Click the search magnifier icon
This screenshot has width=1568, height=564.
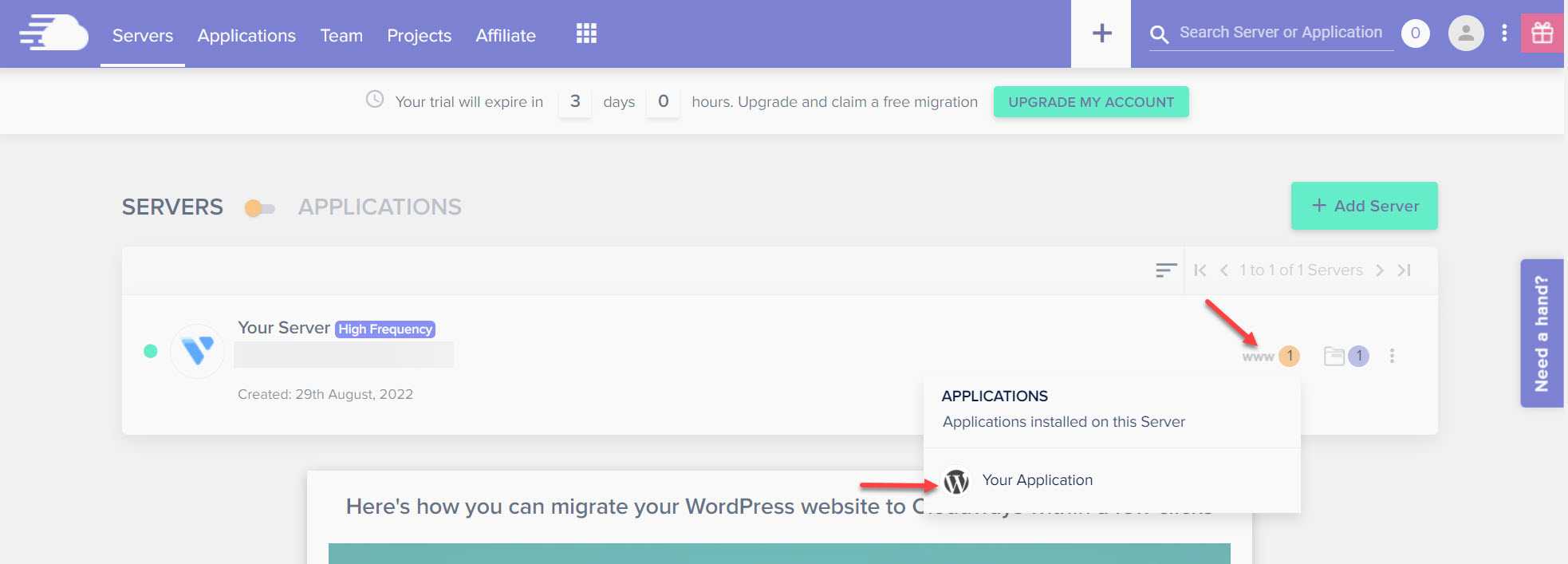(1159, 34)
